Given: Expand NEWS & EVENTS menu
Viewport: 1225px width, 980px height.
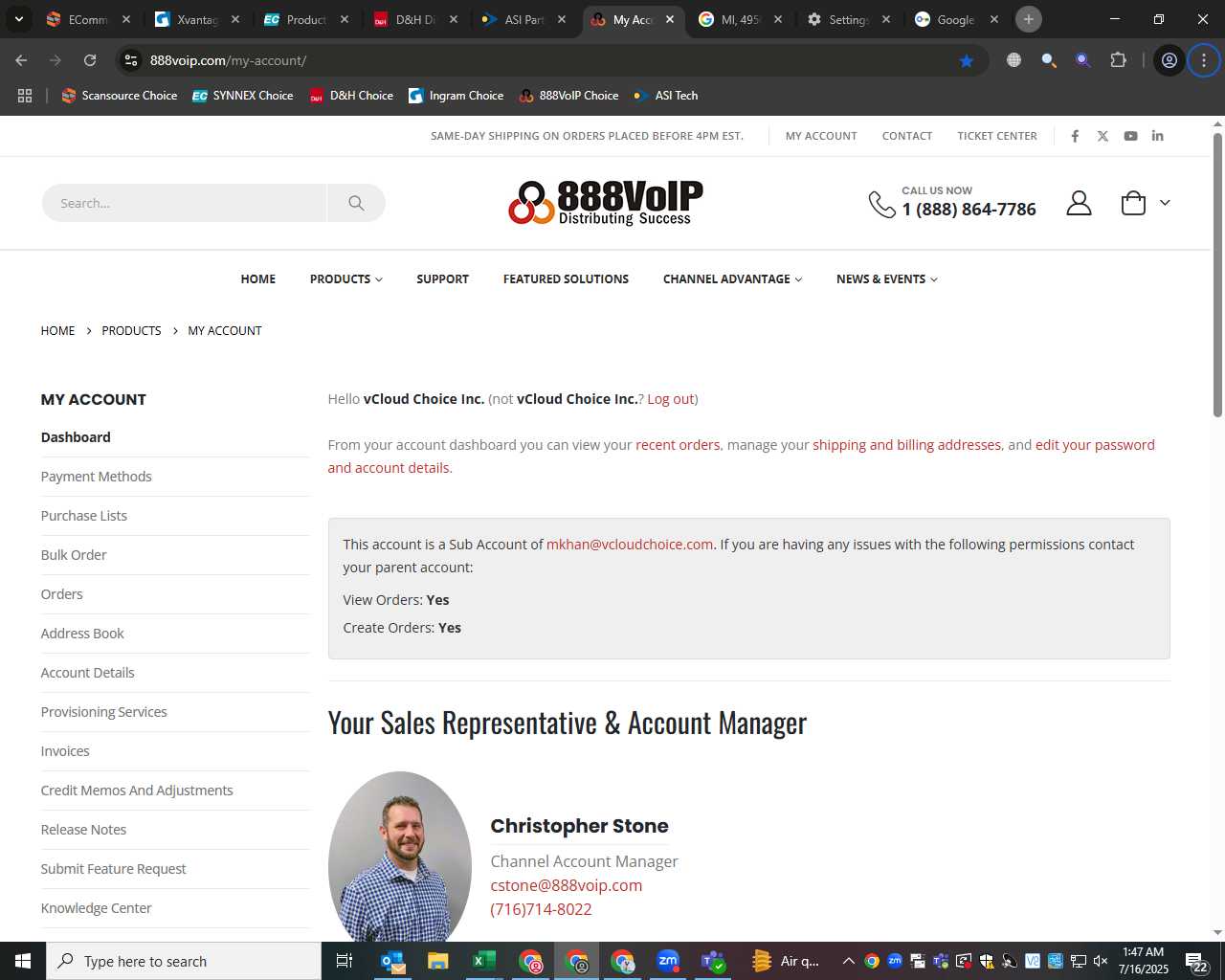Looking at the screenshot, I should point(887,279).
